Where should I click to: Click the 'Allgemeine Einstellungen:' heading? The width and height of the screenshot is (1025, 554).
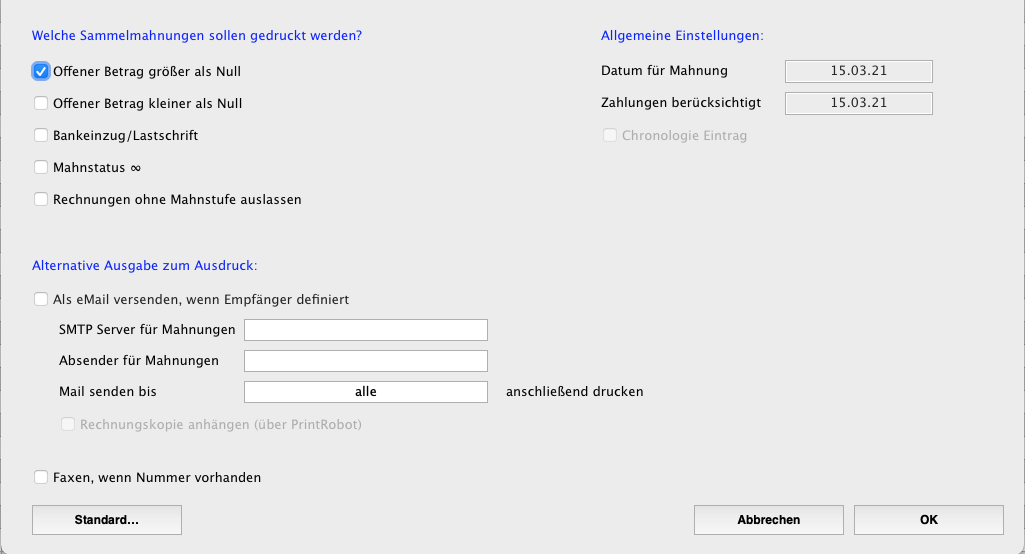click(x=682, y=36)
